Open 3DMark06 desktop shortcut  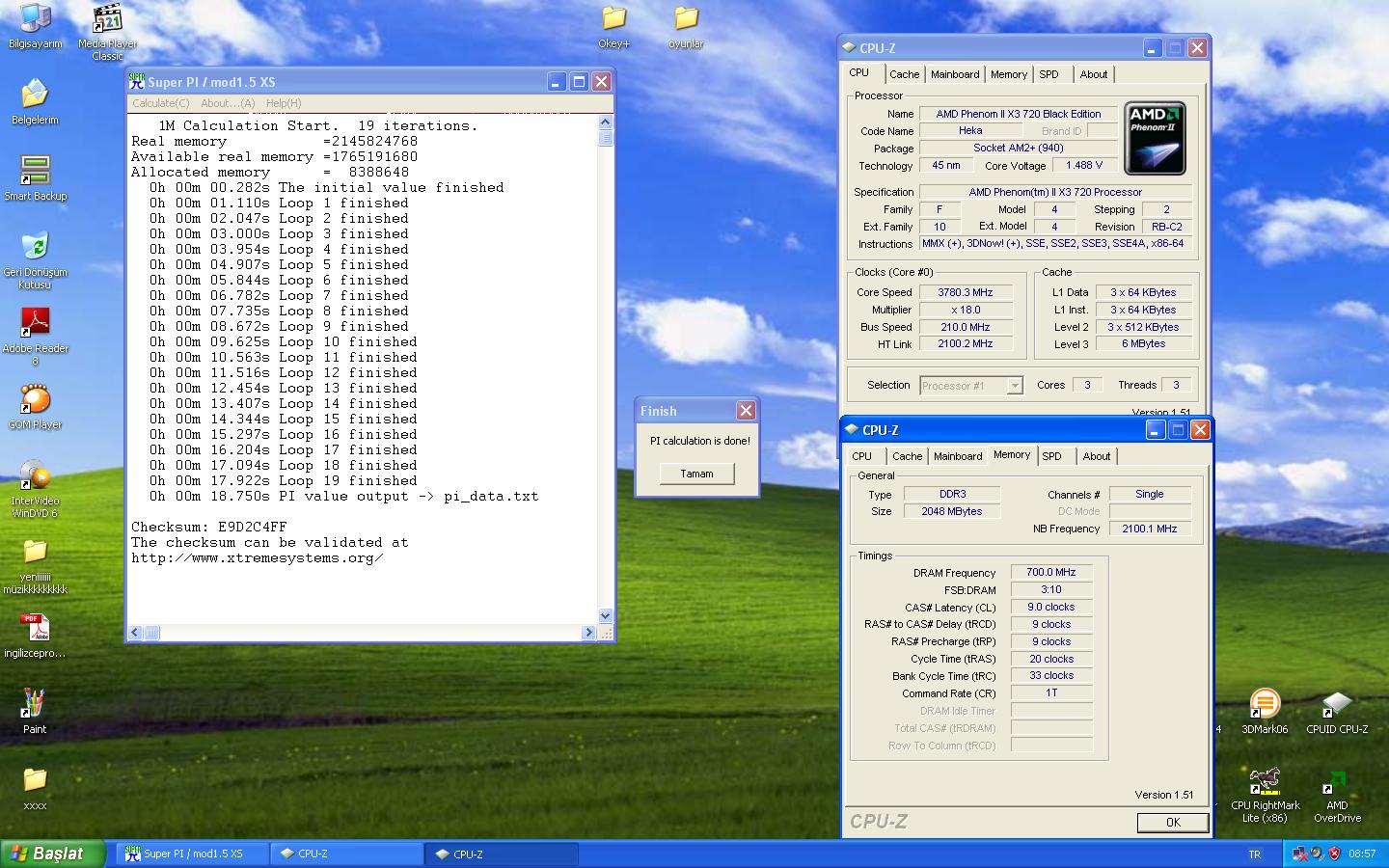click(x=1265, y=711)
